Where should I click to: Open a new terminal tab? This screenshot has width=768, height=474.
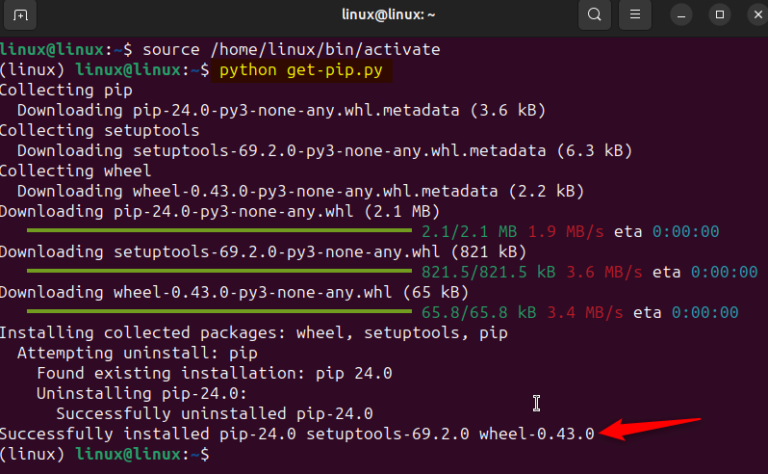pos(21,15)
